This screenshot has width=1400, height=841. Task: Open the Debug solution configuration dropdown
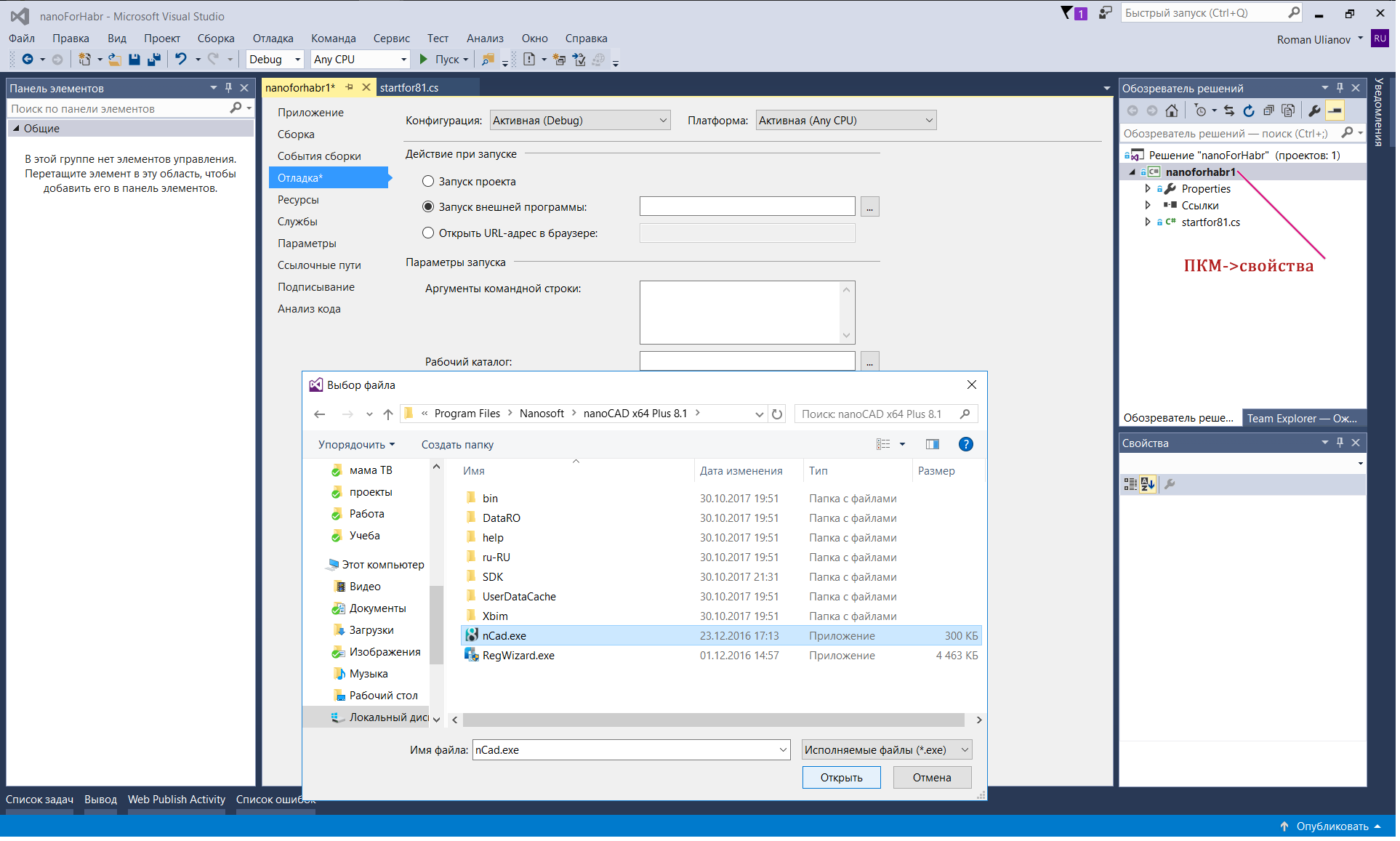(275, 60)
